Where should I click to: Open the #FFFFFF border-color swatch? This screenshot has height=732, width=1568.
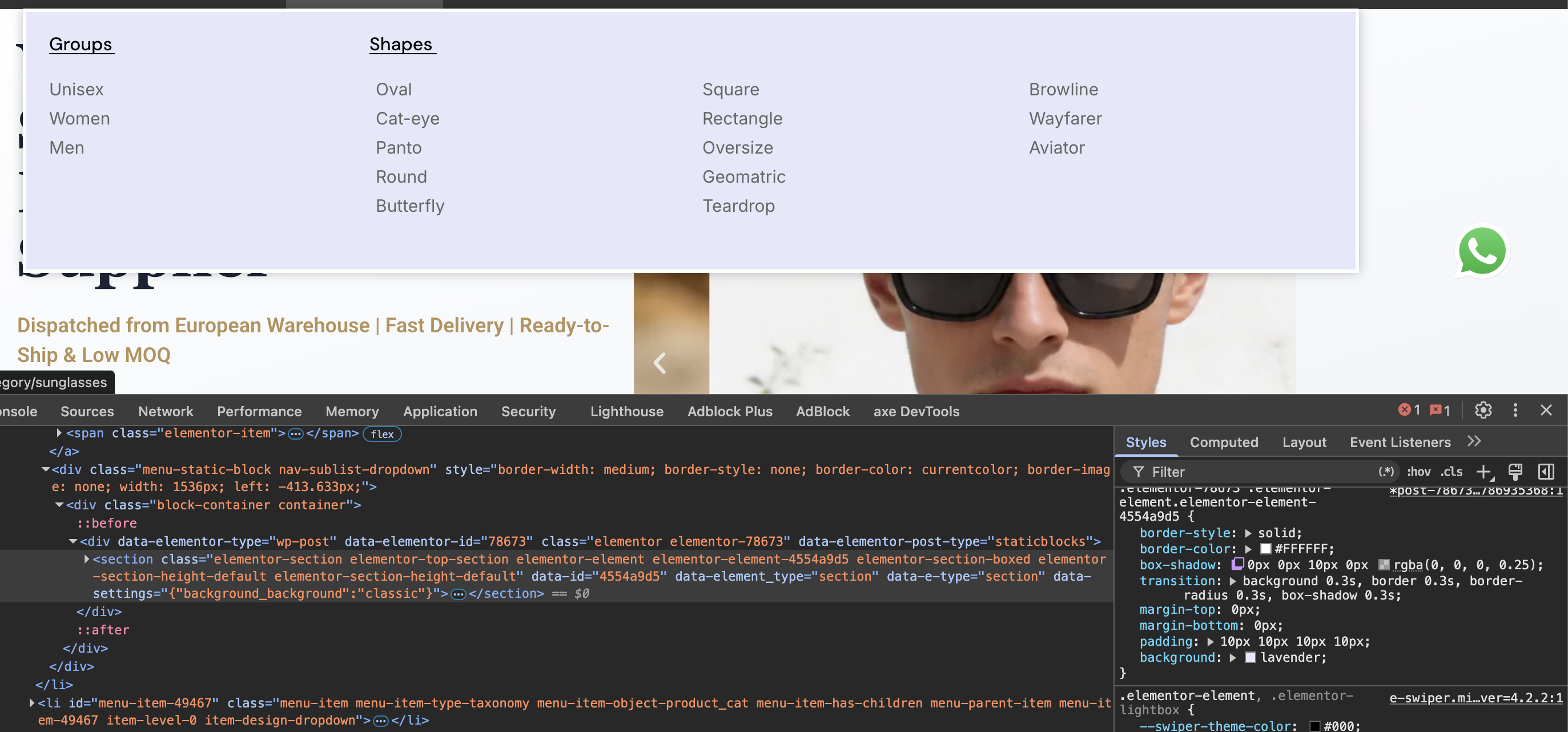(x=1266, y=549)
